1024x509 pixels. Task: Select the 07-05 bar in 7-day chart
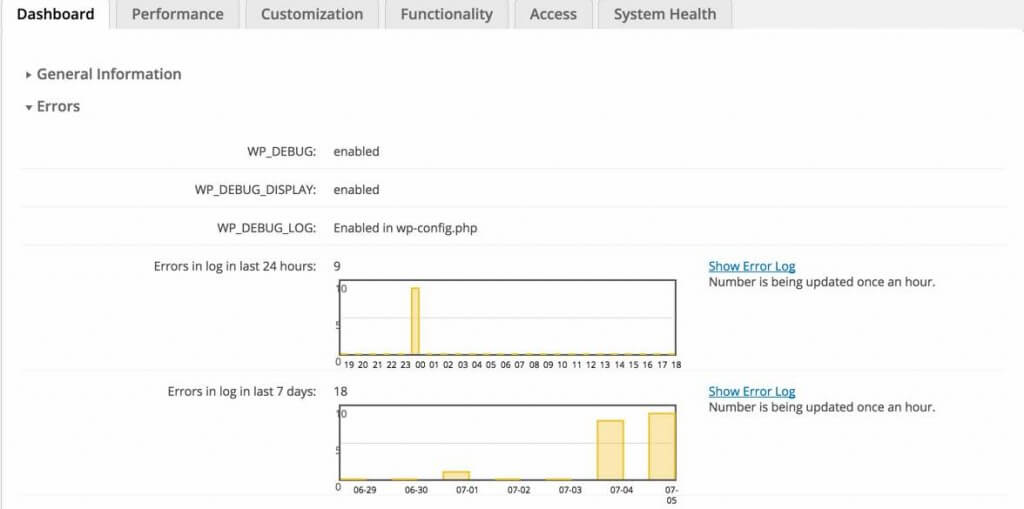tap(661, 446)
